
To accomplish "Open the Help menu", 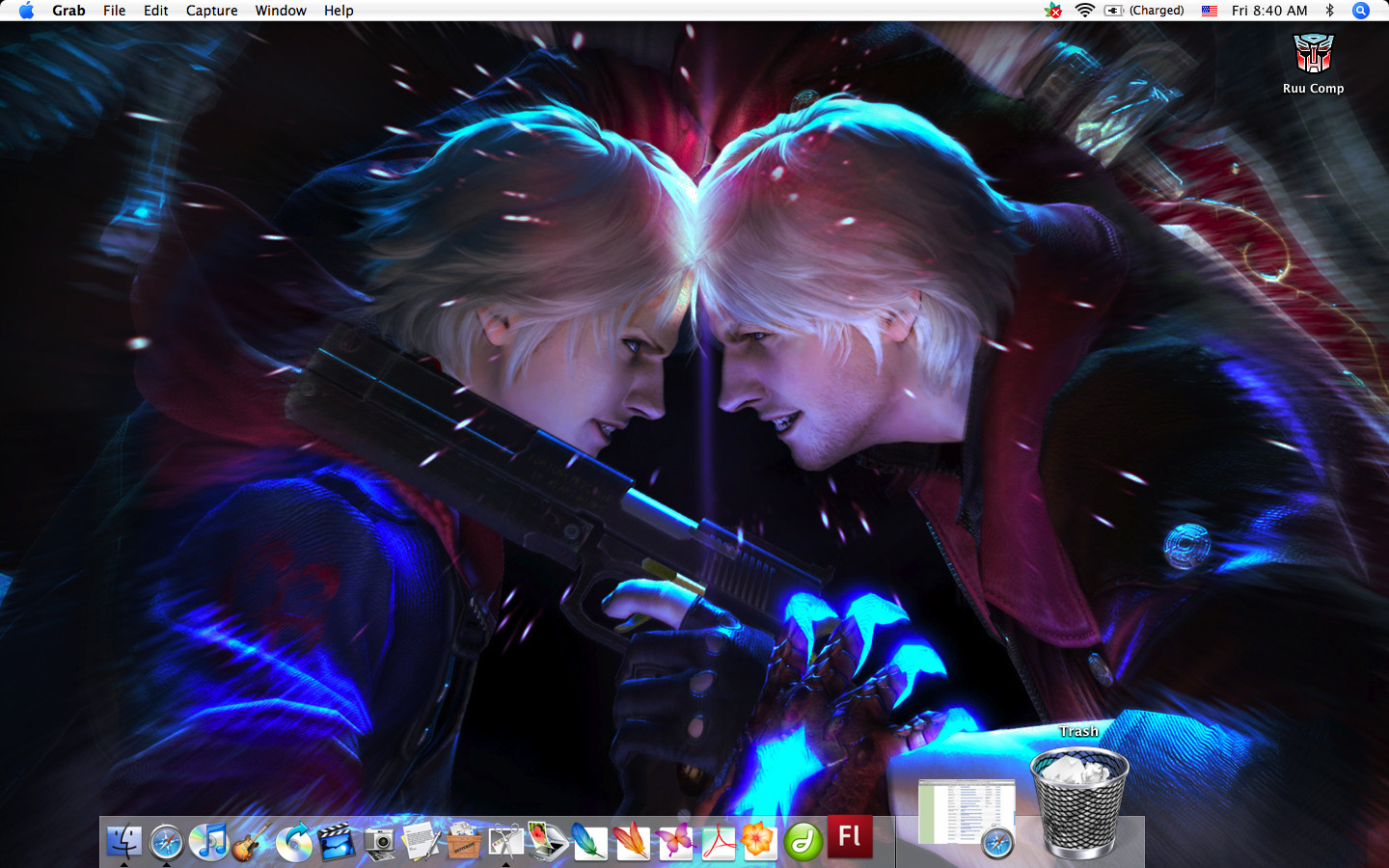I will [339, 11].
